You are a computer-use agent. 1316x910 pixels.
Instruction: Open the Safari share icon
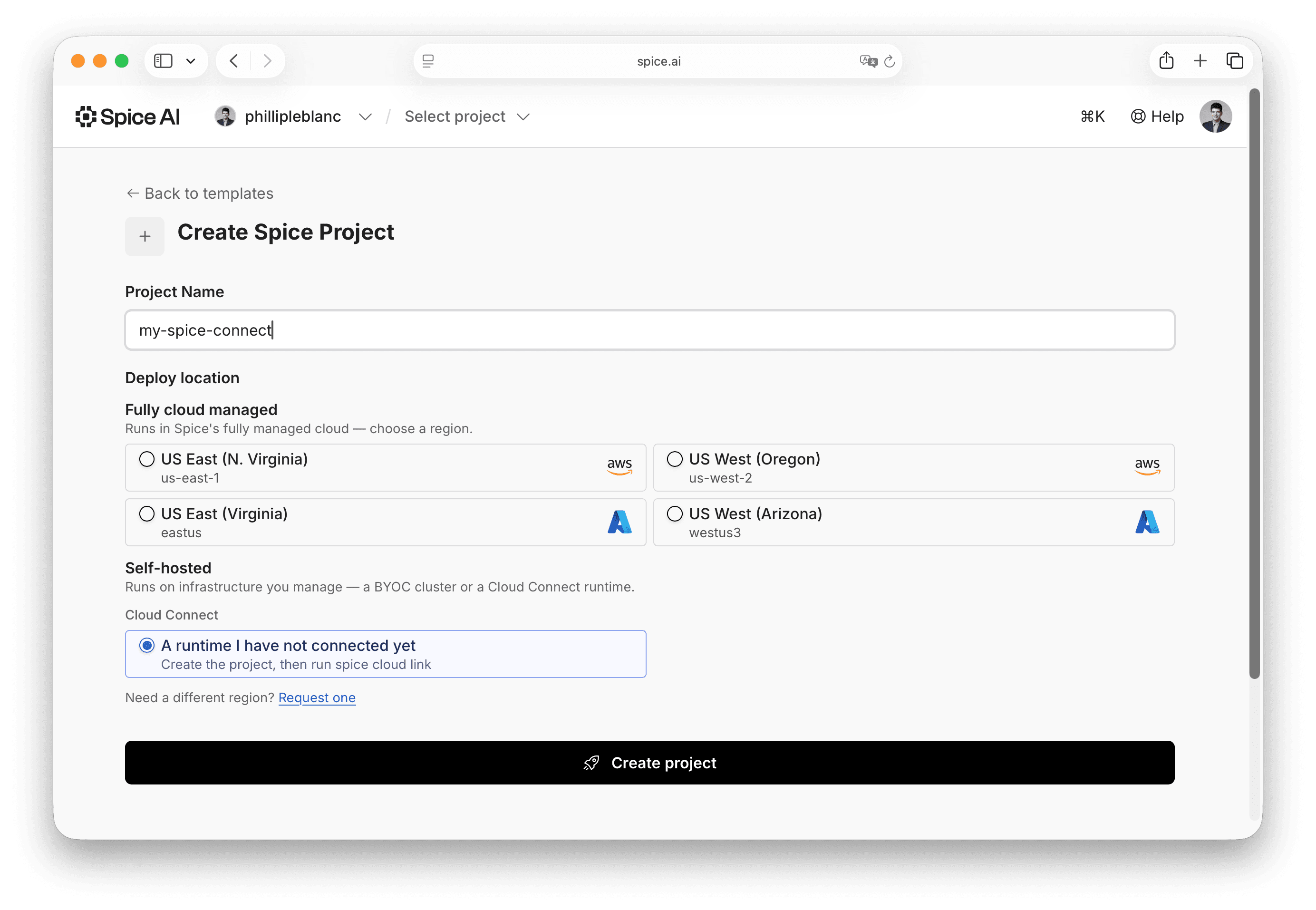point(1167,60)
